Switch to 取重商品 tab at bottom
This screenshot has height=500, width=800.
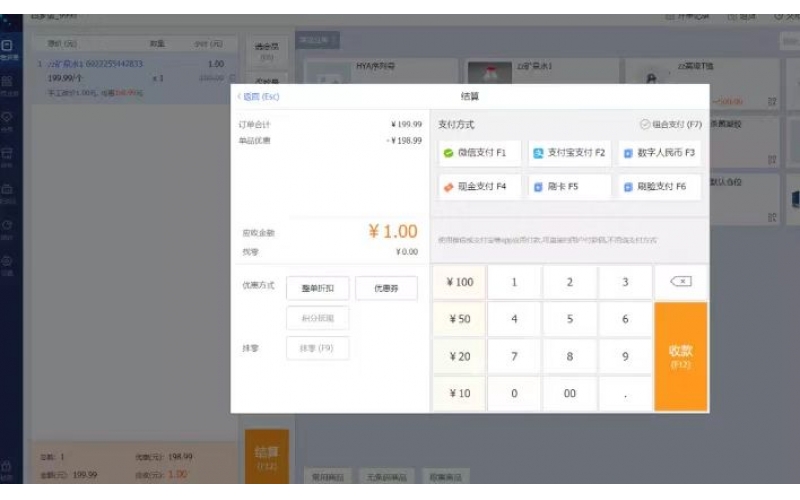pos(446,477)
